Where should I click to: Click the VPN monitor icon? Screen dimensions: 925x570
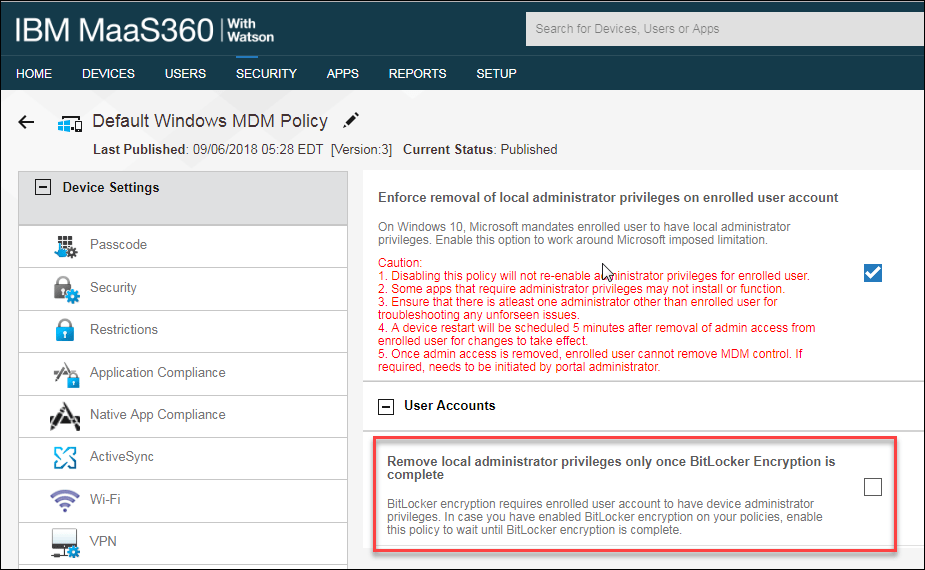(65, 542)
